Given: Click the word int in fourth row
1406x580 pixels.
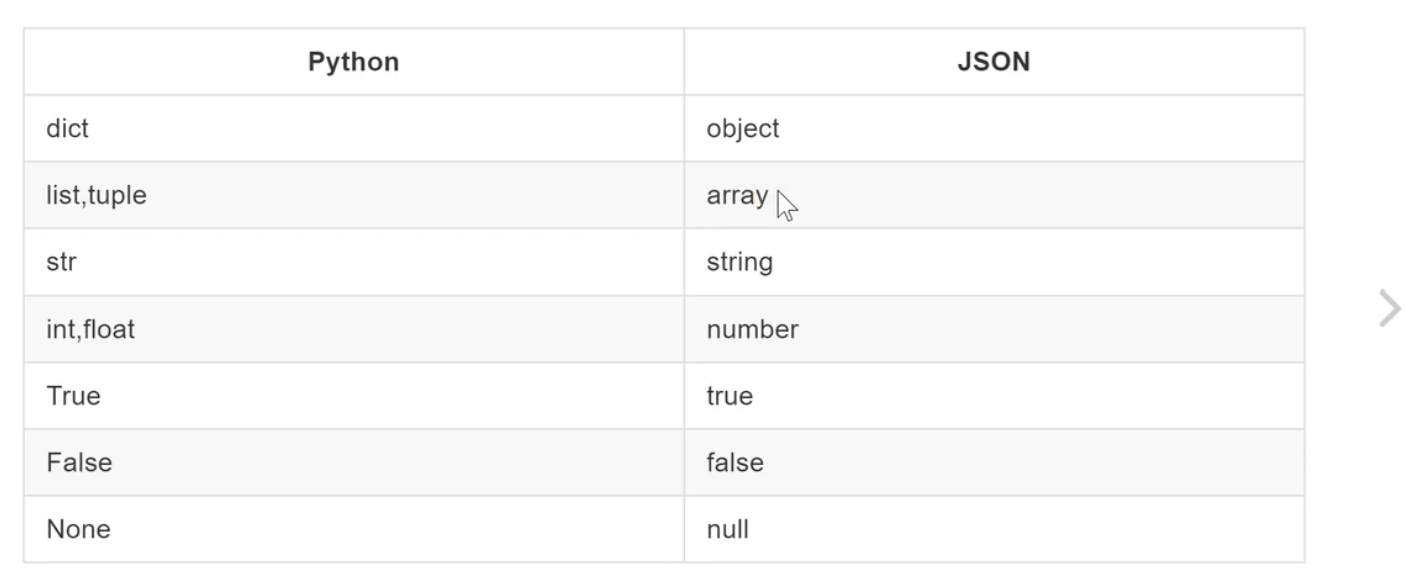Looking at the screenshot, I should point(58,330).
